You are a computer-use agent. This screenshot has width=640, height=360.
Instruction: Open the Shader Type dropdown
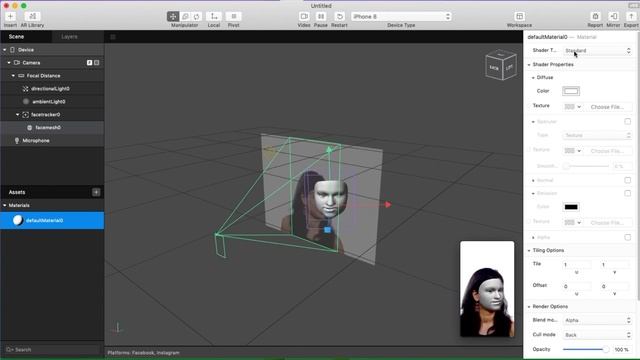(x=598, y=51)
